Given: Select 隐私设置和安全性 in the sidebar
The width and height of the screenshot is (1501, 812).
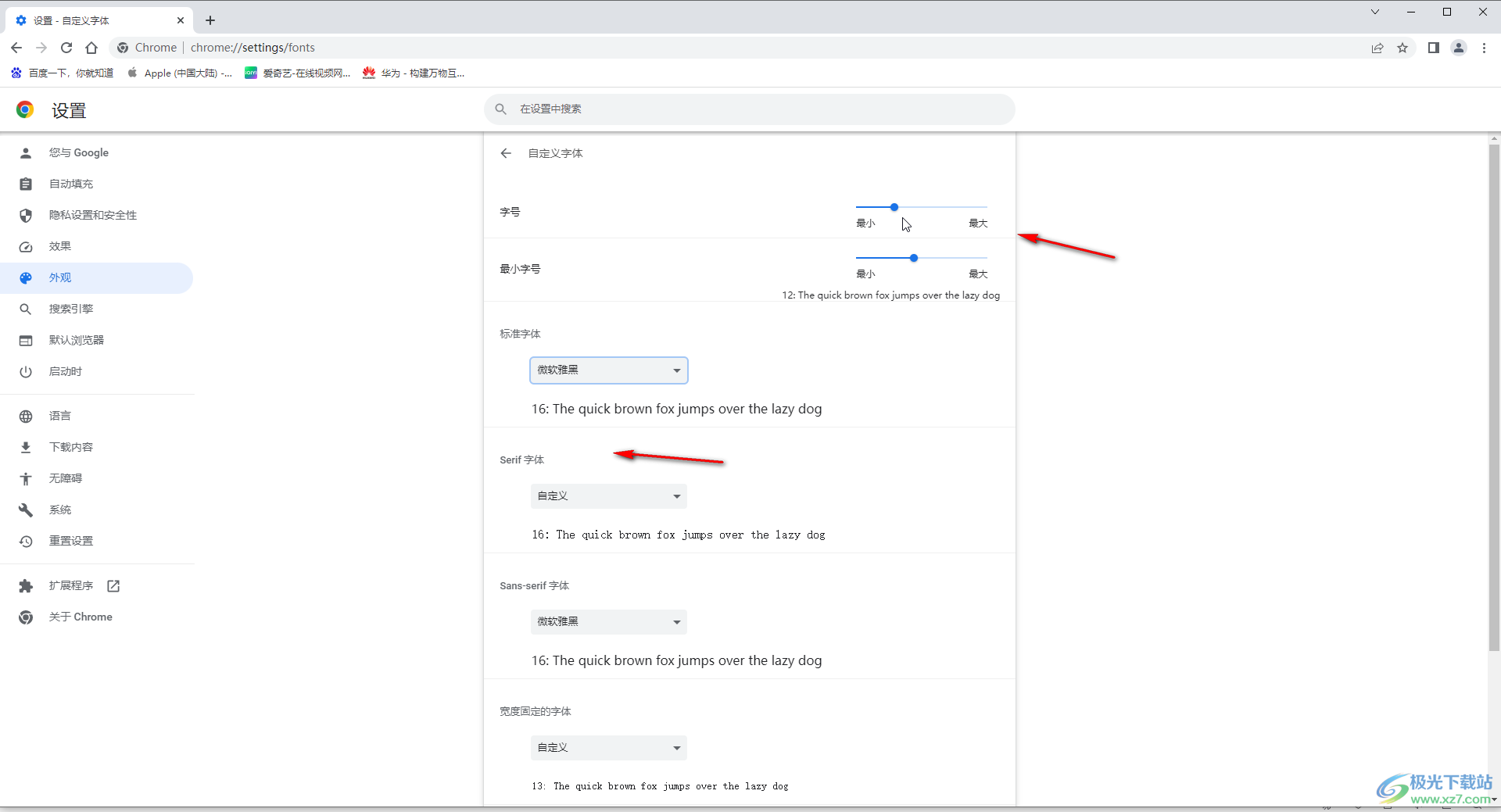Looking at the screenshot, I should click(92, 215).
